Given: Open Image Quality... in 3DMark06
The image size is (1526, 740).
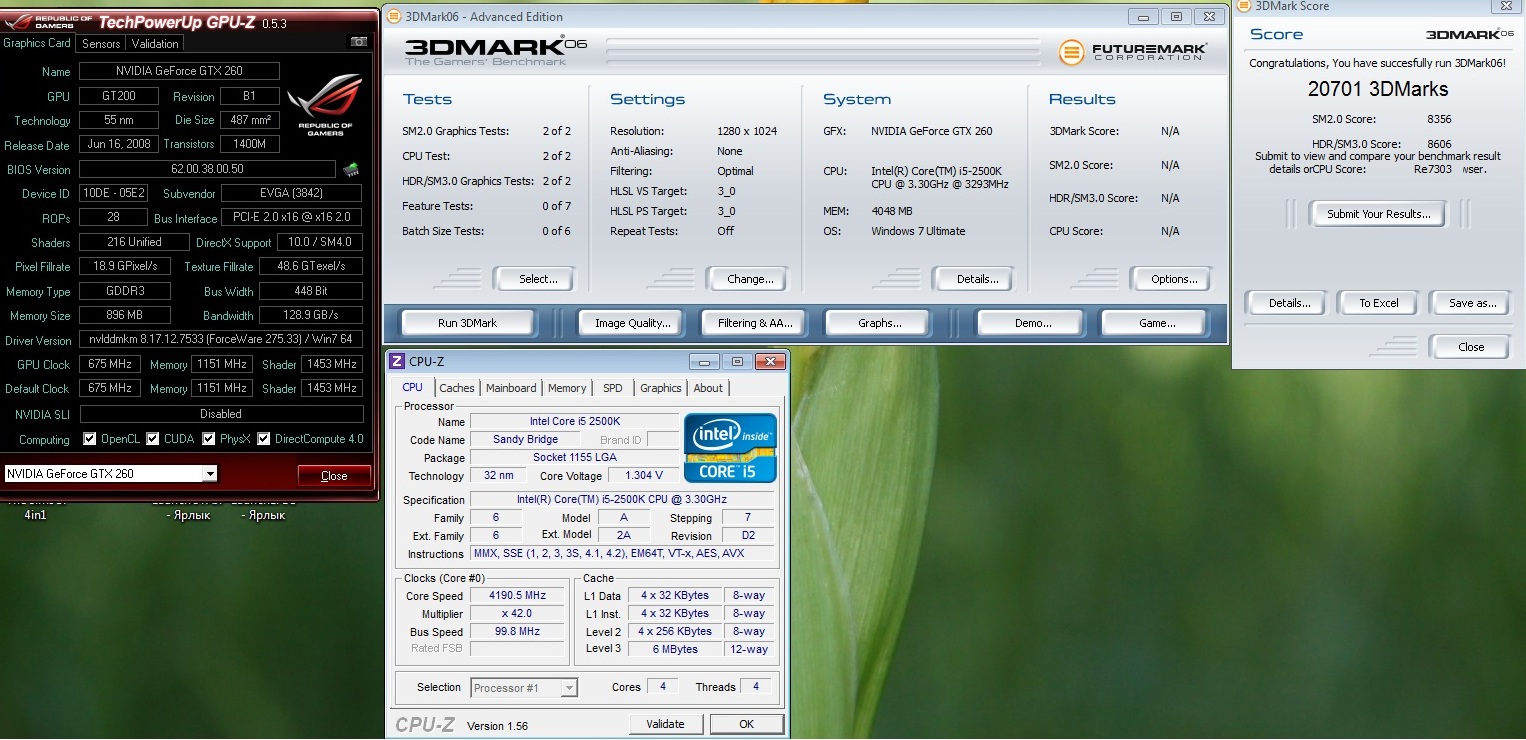Looking at the screenshot, I should click(632, 323).
